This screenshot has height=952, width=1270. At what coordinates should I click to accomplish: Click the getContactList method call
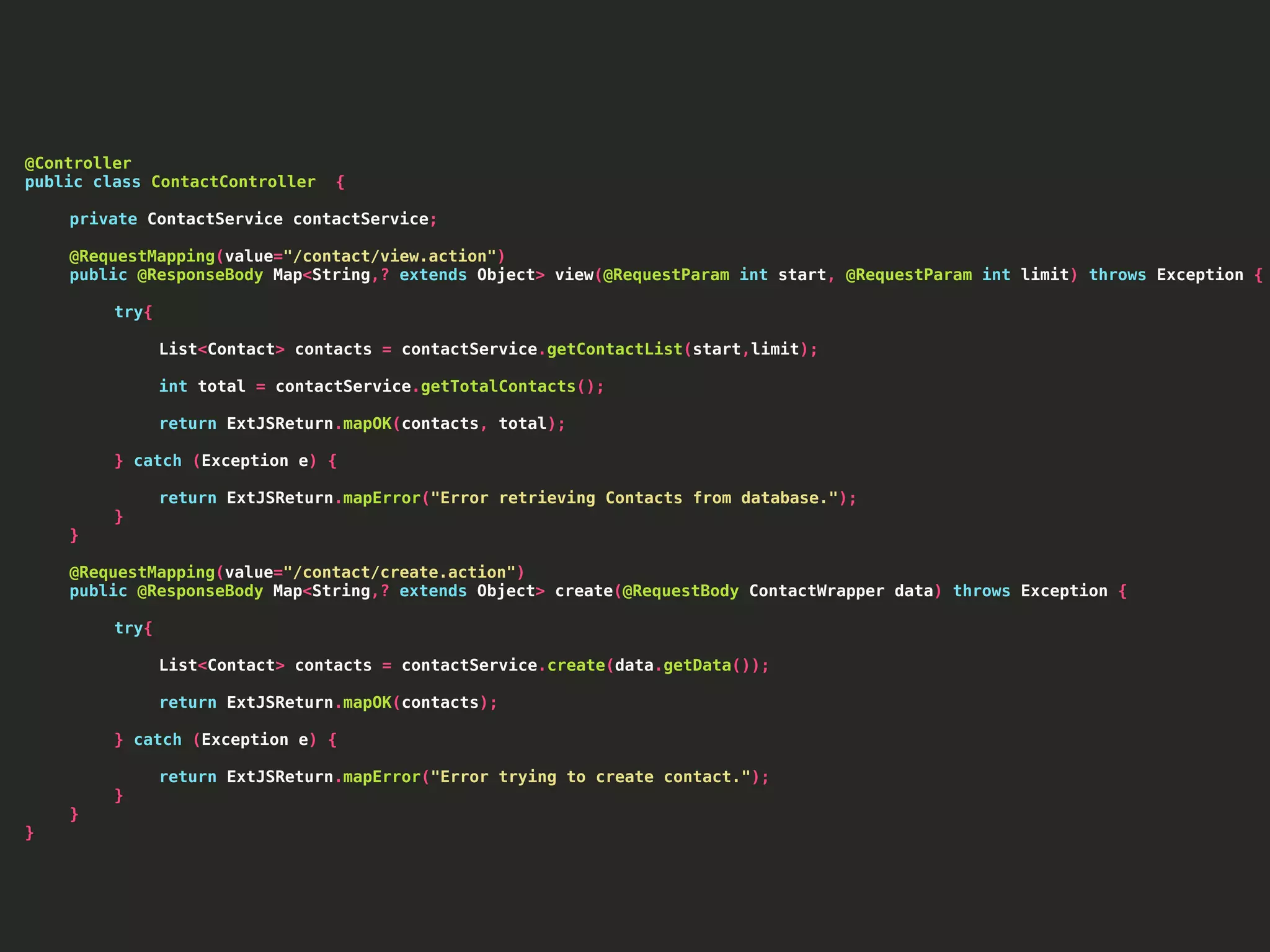(x=614, y=349)
